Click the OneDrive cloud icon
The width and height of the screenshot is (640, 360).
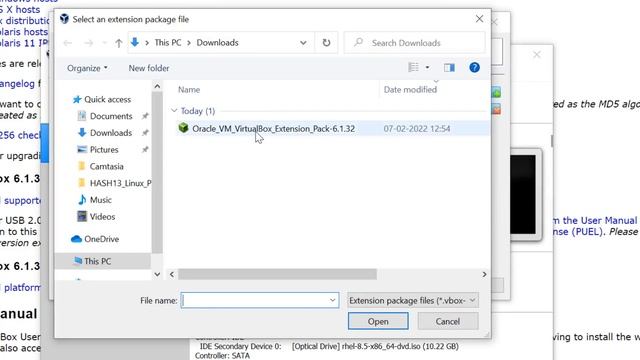(x=76, y=239)
